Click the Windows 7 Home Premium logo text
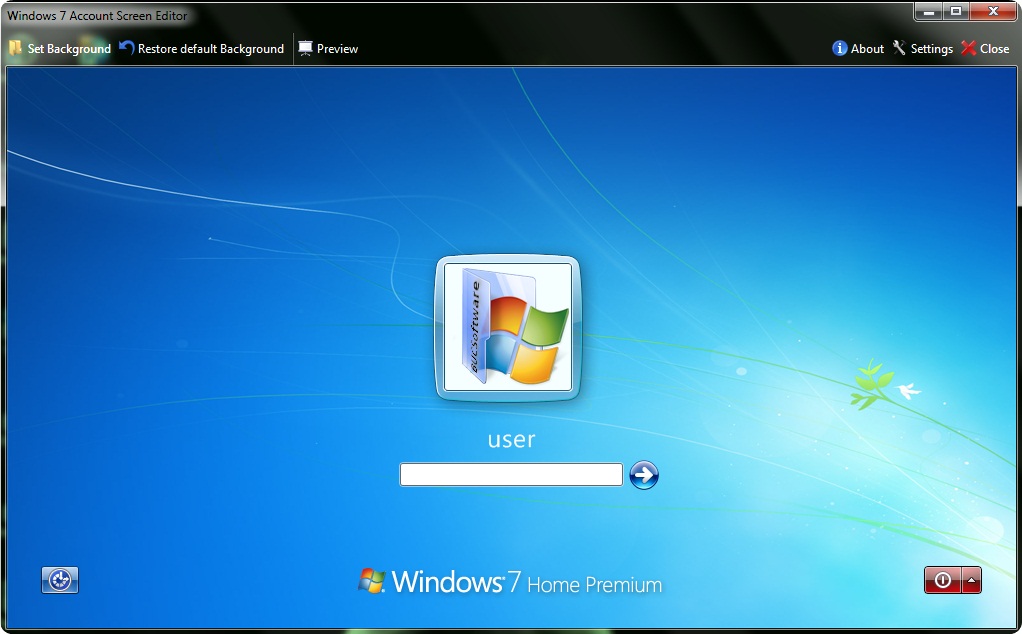Screen dimensions: 1022x634 pyautogui.click(x=510, y=582)
